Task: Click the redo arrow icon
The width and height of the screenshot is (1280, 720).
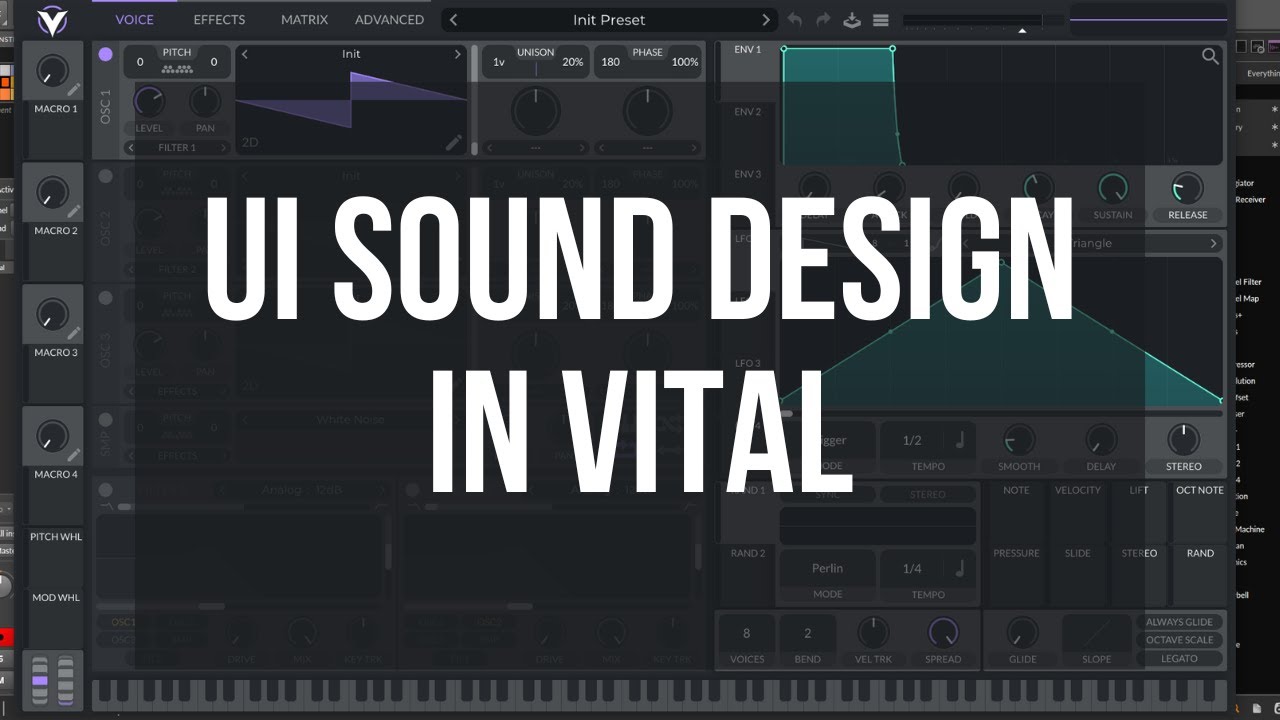Action: click(x=824, y=20)
